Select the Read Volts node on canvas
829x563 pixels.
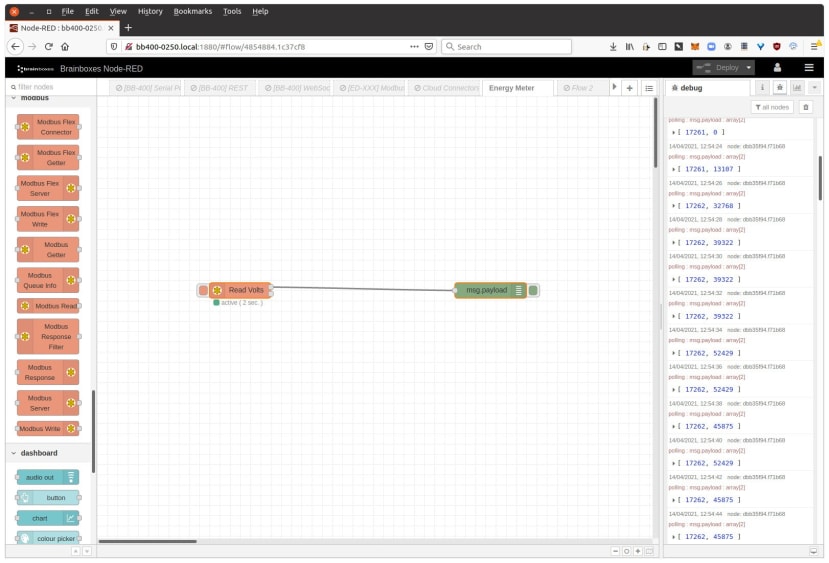[241, 290]
